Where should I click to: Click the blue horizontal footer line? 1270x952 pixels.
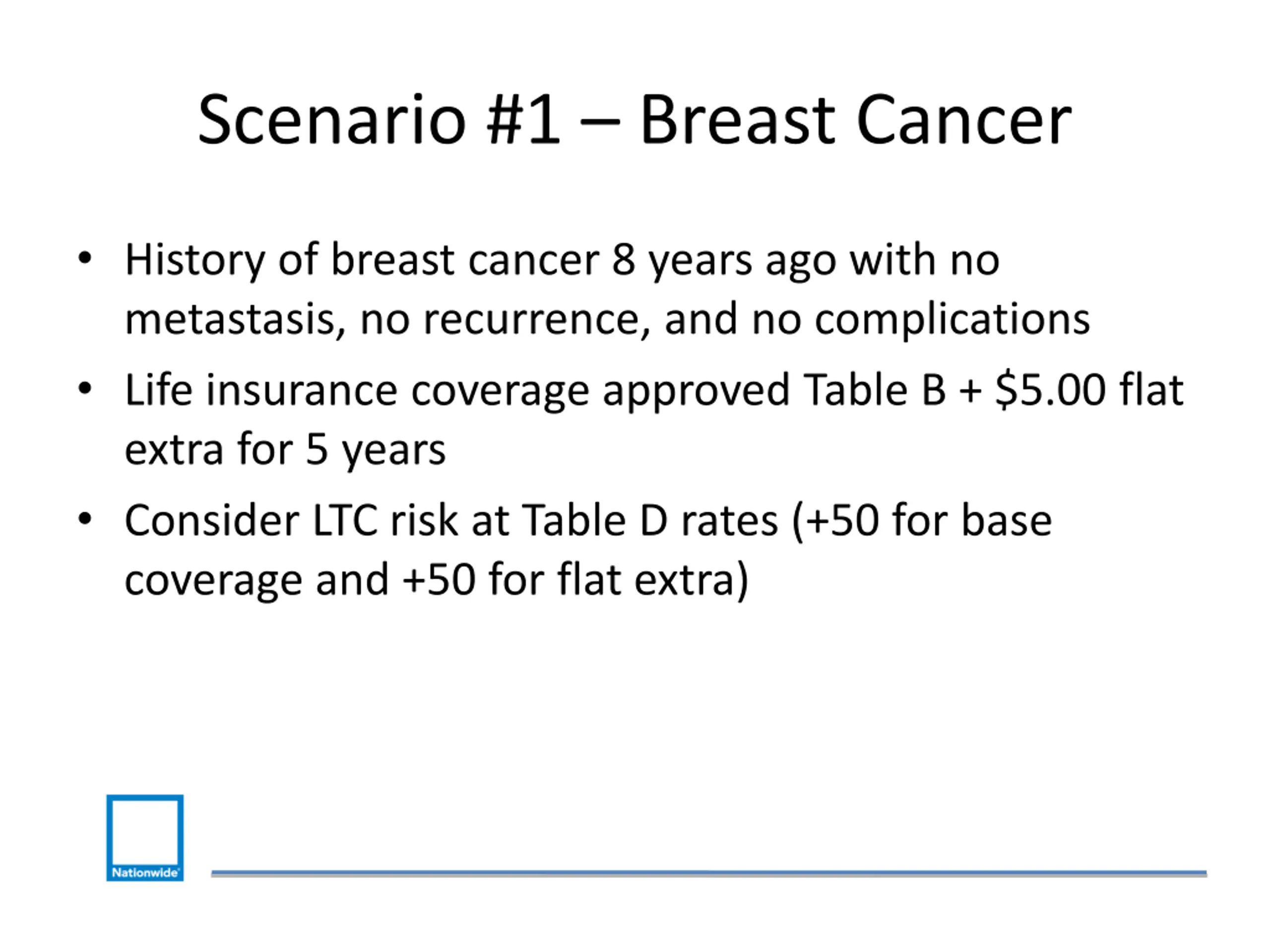point(708,873)
